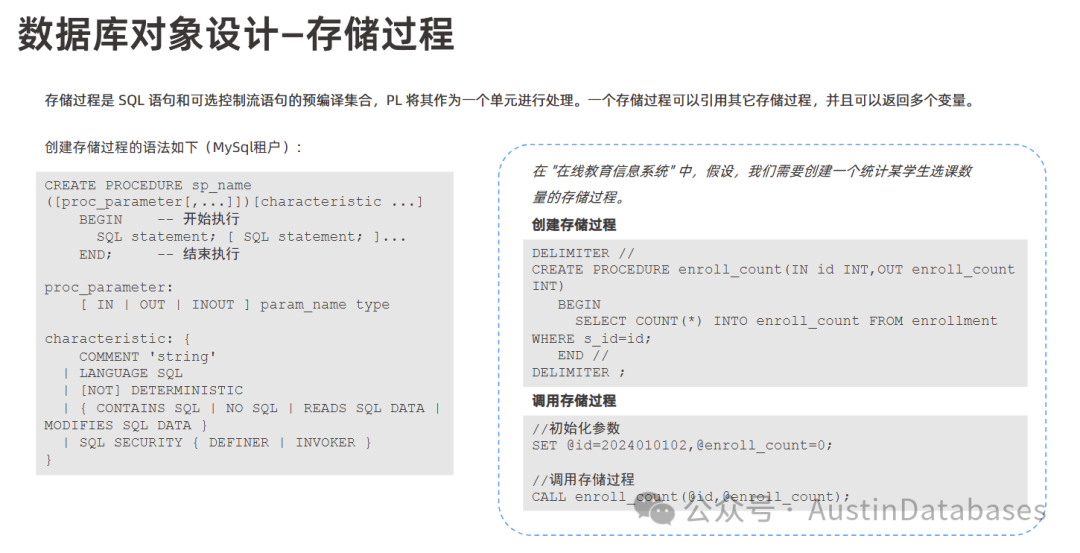
Task: Select the line DELIMITER ;
Action: coord(579,372)
